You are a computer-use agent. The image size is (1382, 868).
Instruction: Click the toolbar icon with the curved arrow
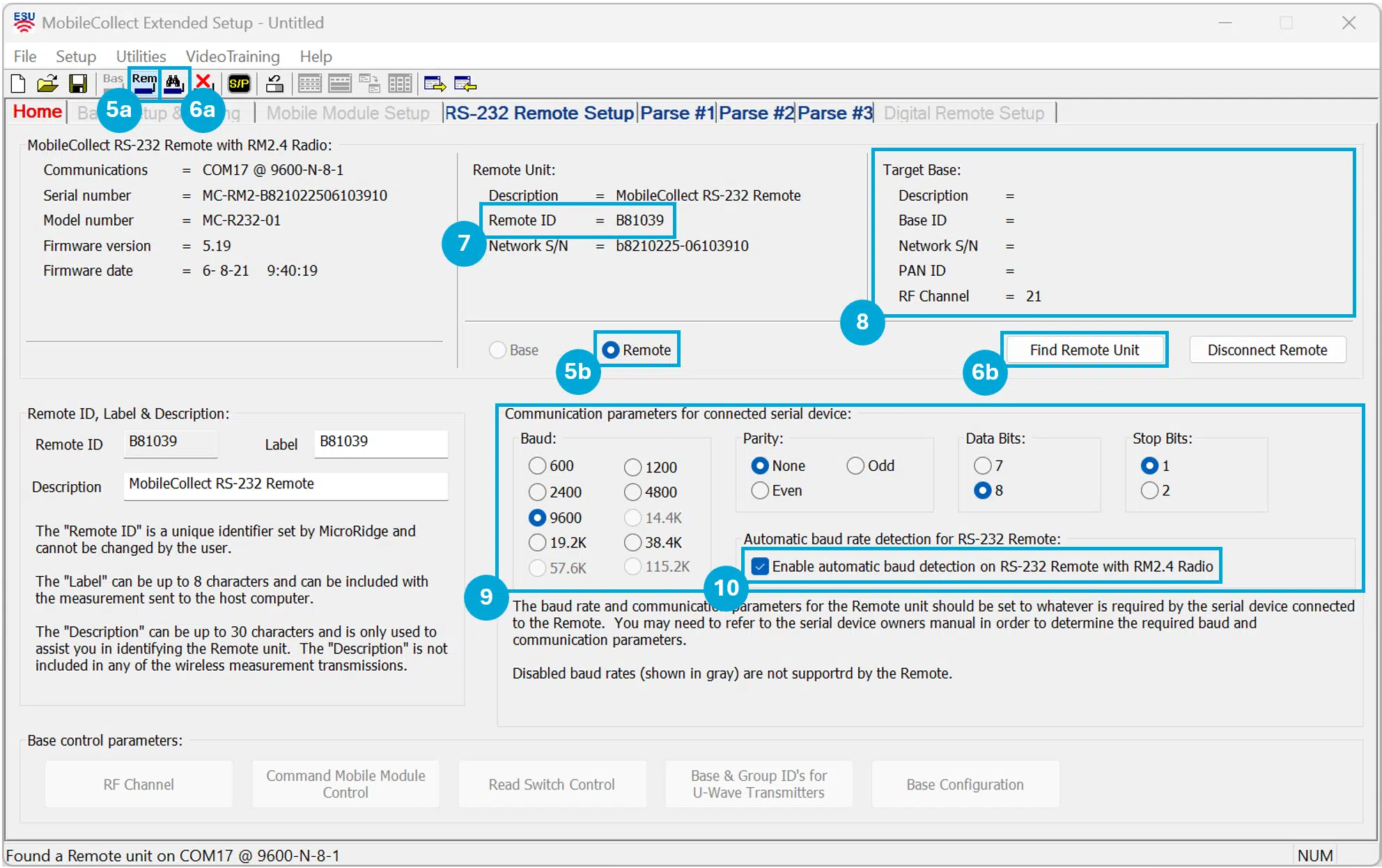(x=274, y=84)
